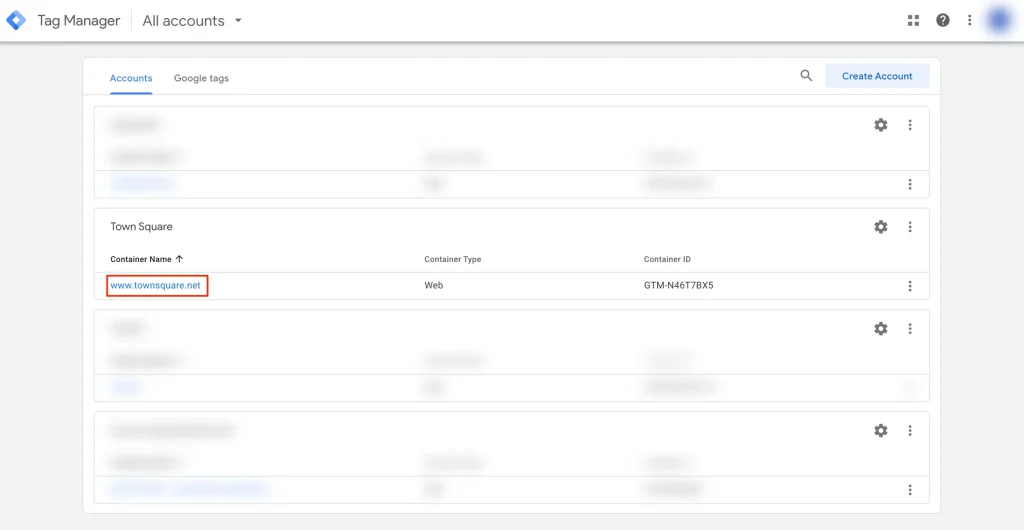Click the Town Square account name
This screenshot has height=530, width=1024.
click(x=141, y=226)
